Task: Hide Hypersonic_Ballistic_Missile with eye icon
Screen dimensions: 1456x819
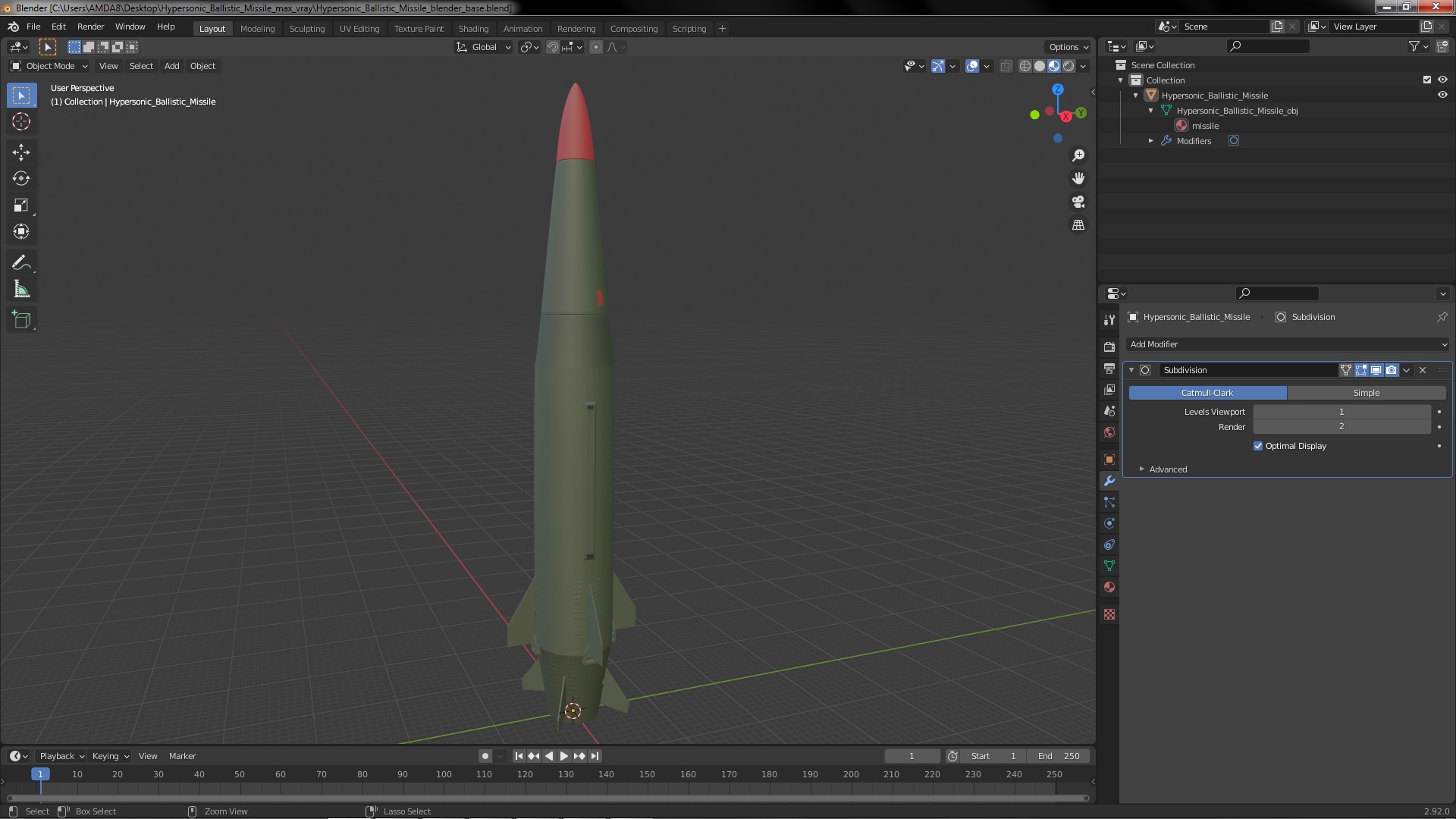Action: (1442, 96)
